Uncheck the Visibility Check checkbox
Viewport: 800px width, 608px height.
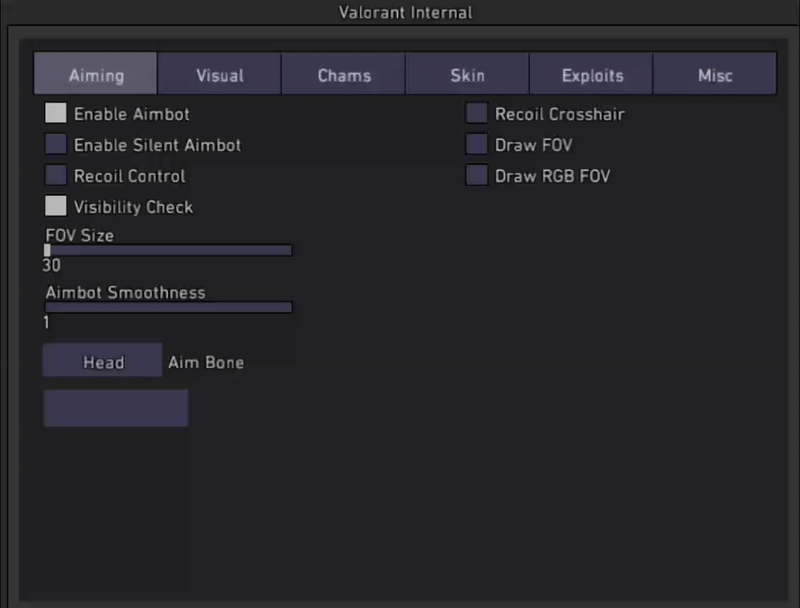pos(56,207)
